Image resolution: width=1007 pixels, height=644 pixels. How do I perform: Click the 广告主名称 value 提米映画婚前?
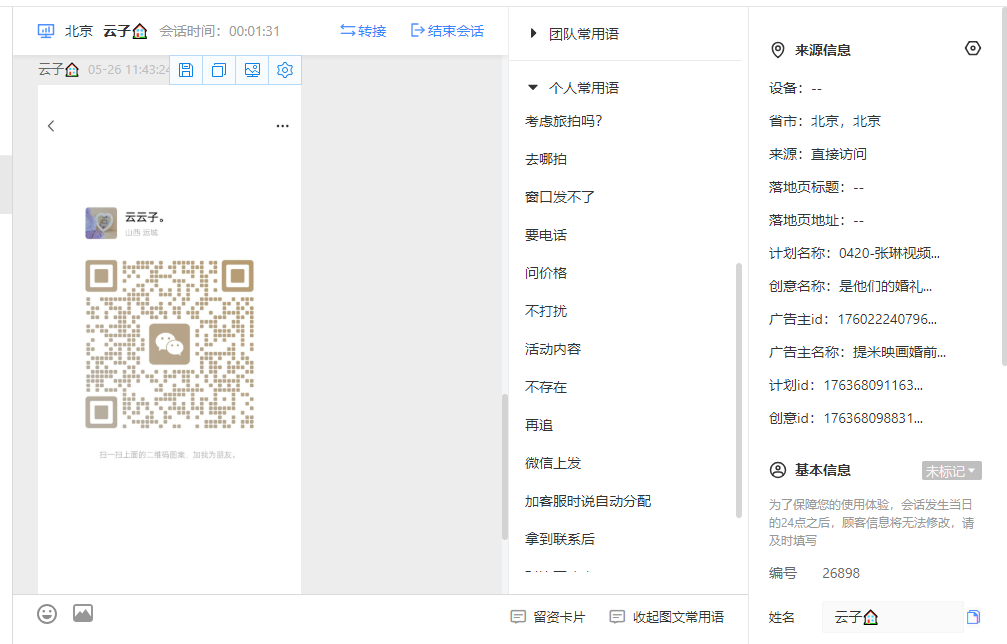(899, 352)
